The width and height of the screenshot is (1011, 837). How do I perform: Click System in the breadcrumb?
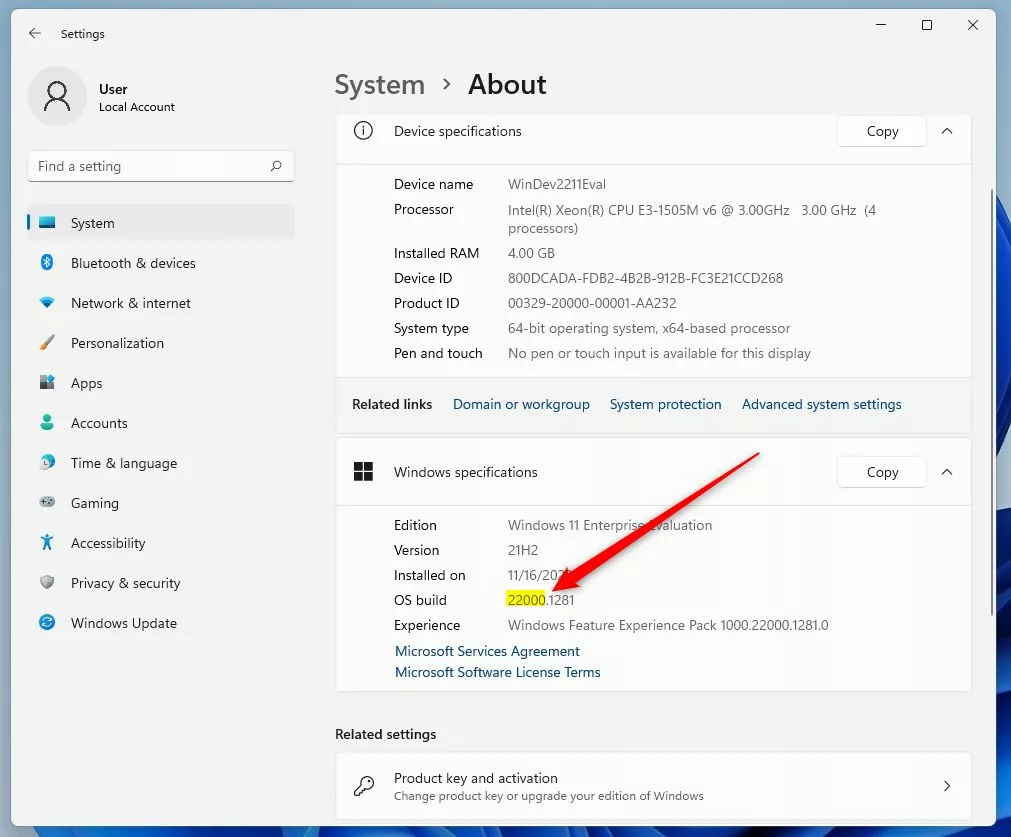click(x=380, y=85)
